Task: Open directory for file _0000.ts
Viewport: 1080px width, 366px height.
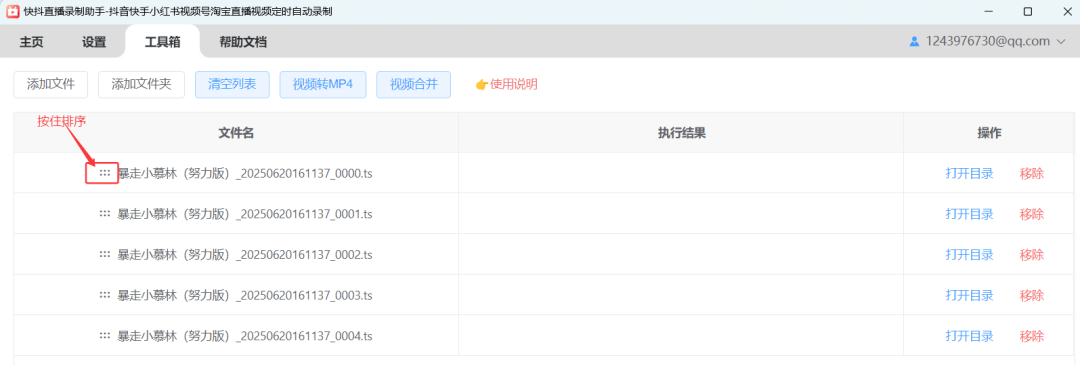Action: point(969,173)
